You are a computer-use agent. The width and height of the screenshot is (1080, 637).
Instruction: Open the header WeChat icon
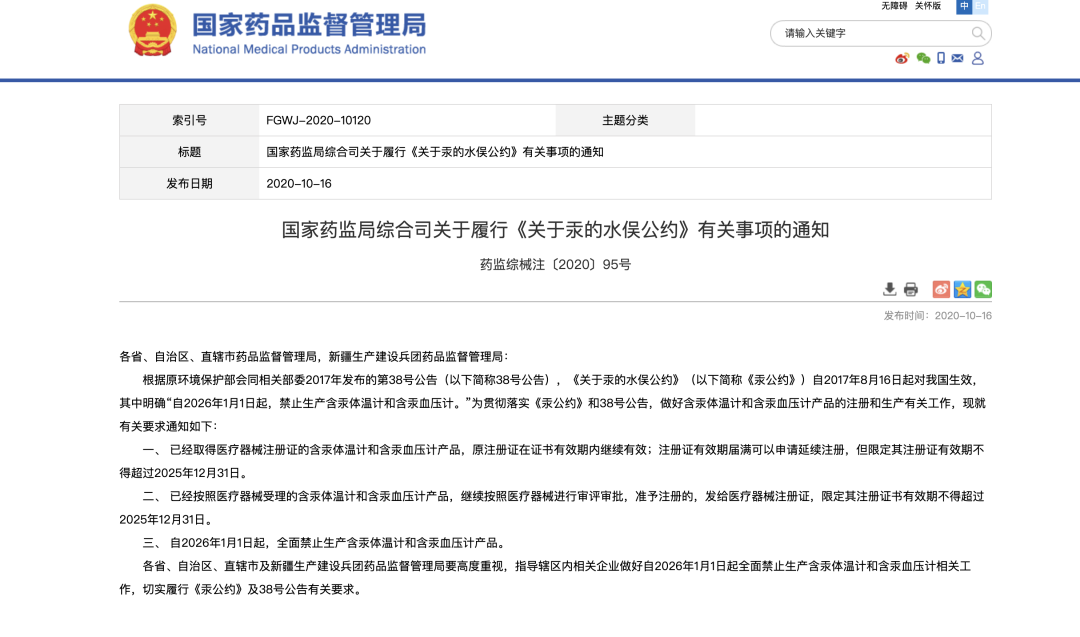point(923,59)
